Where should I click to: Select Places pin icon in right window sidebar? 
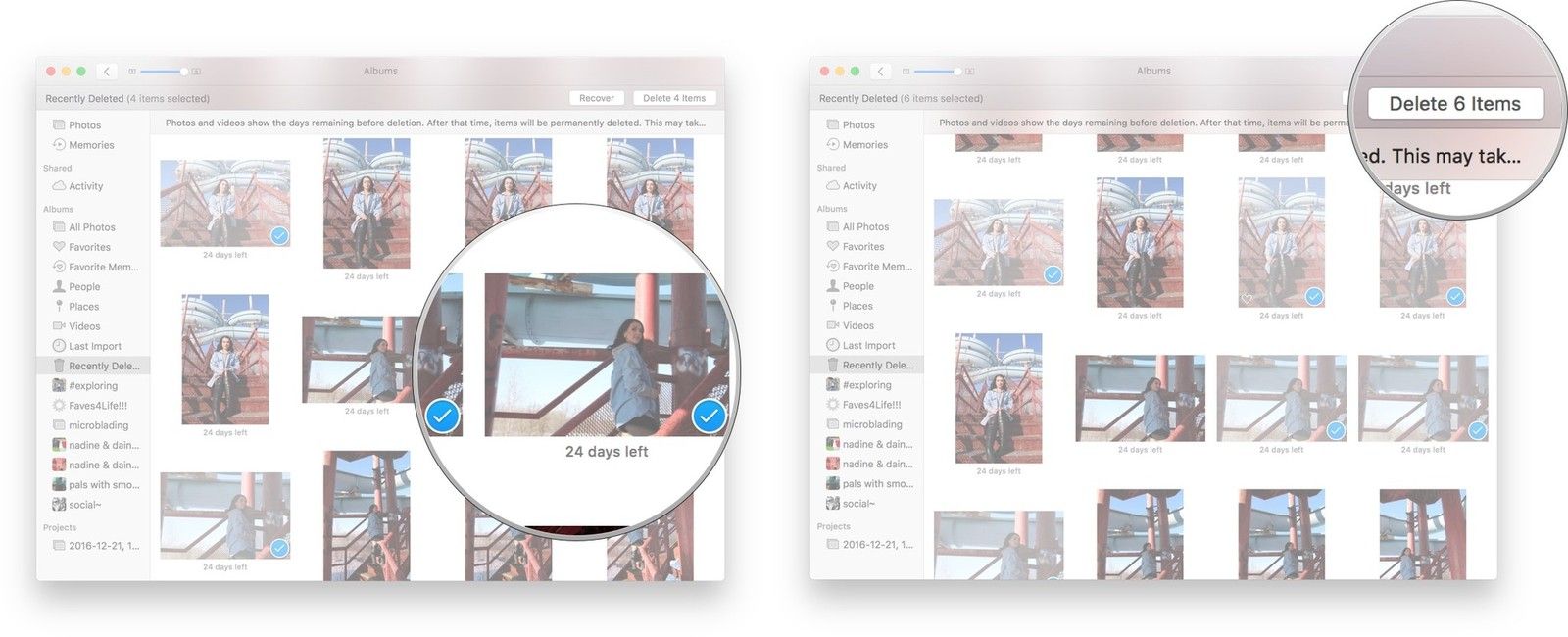tap(833, 306)
